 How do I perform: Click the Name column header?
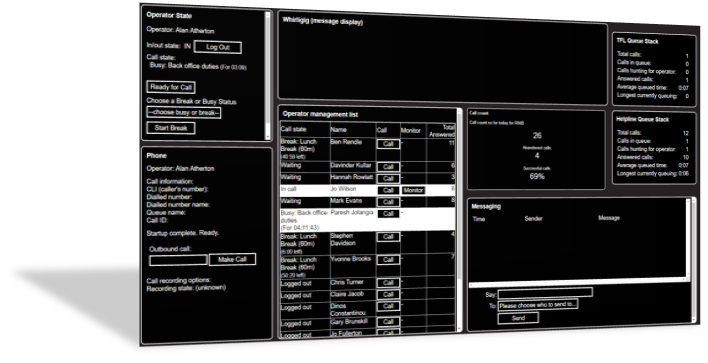pyautogui.click(x=338, y=130)
